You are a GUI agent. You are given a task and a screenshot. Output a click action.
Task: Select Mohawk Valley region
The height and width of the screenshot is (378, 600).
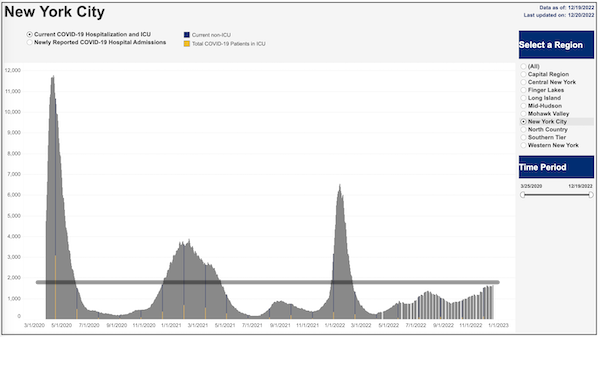(x=523, y=114)
